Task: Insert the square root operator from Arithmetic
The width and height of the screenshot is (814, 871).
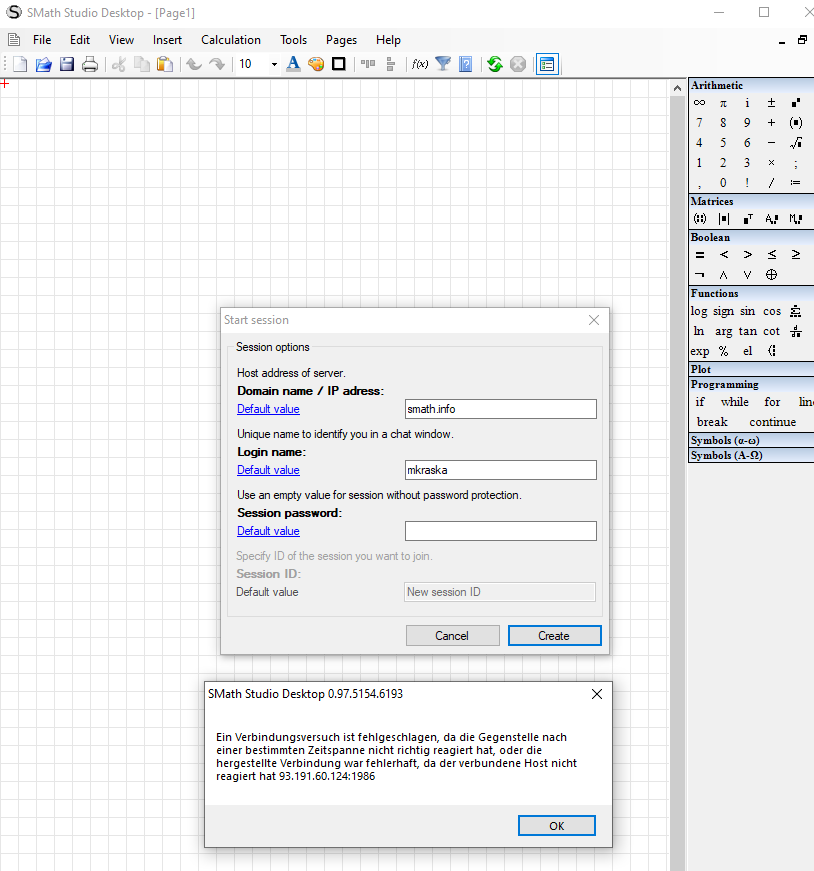Action: (796, 143)
